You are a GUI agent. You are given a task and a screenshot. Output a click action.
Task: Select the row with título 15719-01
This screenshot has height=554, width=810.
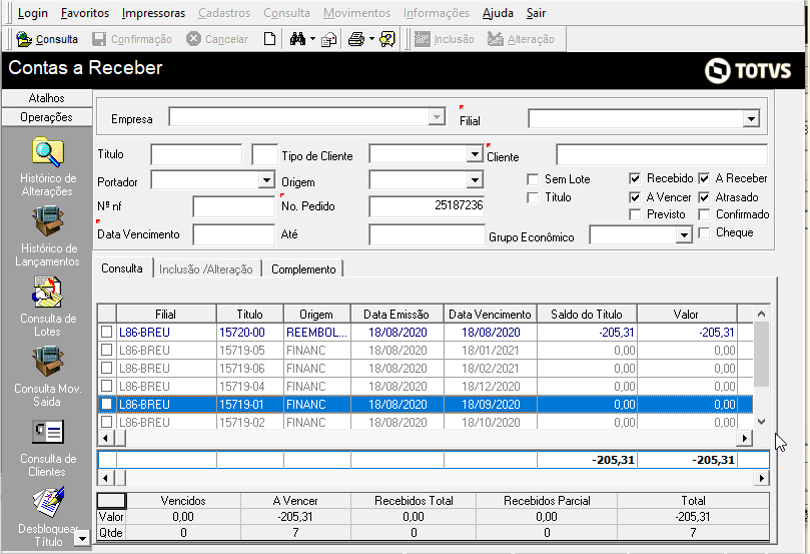click(x=425, y=404)
